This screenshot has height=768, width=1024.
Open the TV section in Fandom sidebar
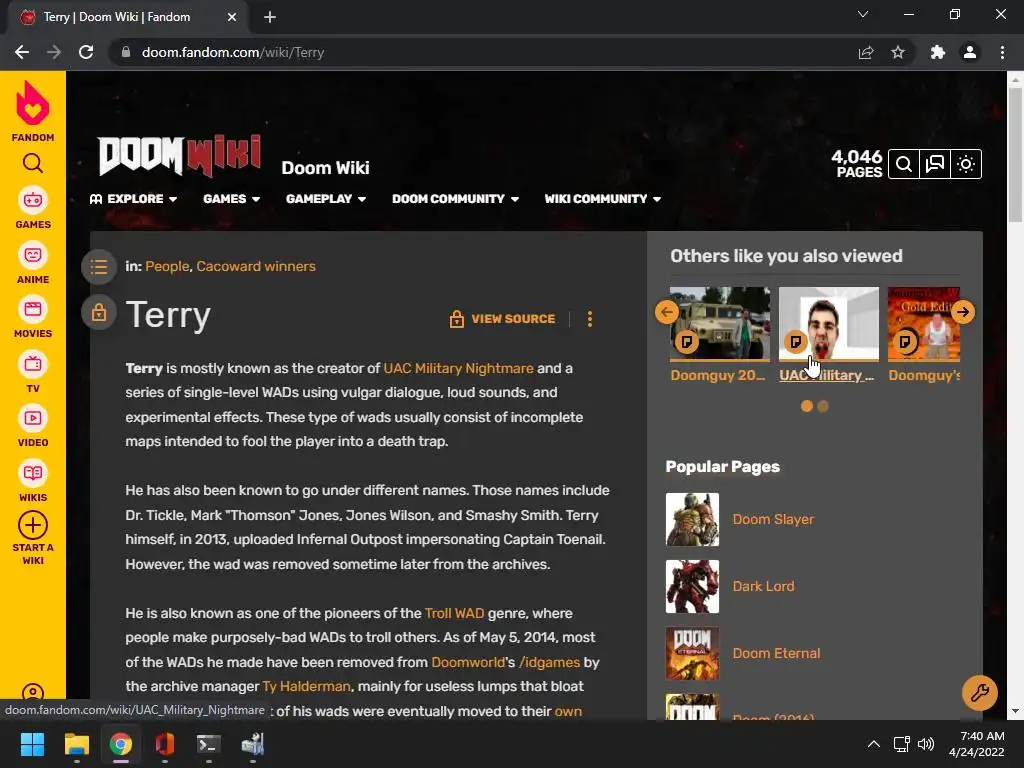coord(33,373)
